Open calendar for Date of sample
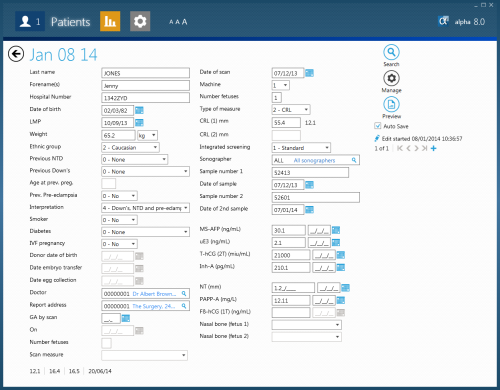The width and height of the screenshot is (500, 390). 309,185
